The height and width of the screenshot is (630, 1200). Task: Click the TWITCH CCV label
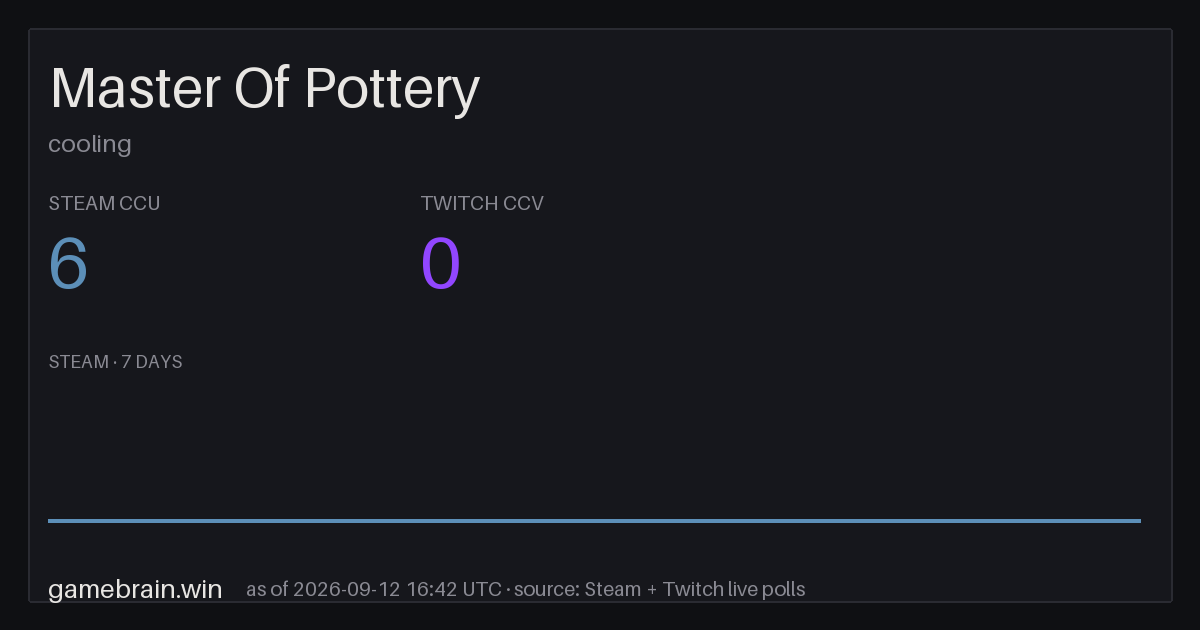pos(482,203)
